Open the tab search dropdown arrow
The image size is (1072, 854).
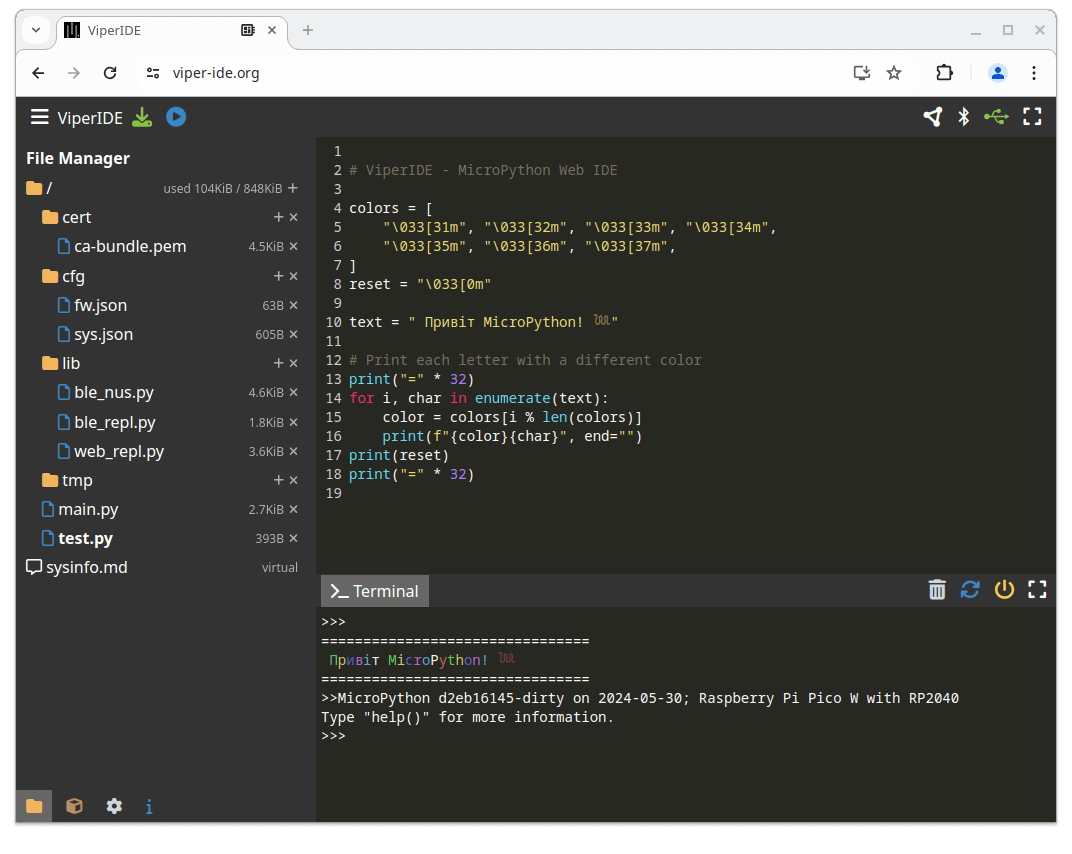36,30
